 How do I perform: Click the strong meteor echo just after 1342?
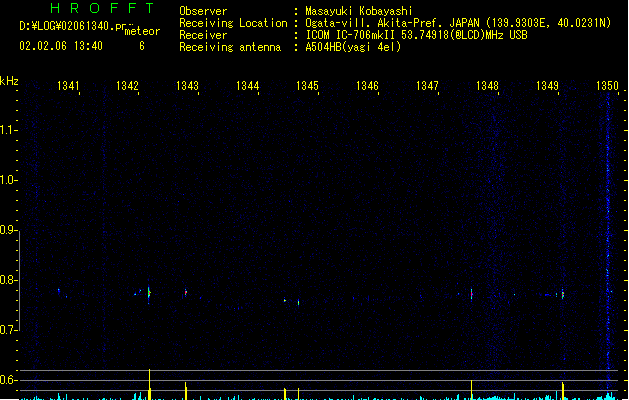click(149, 293)
